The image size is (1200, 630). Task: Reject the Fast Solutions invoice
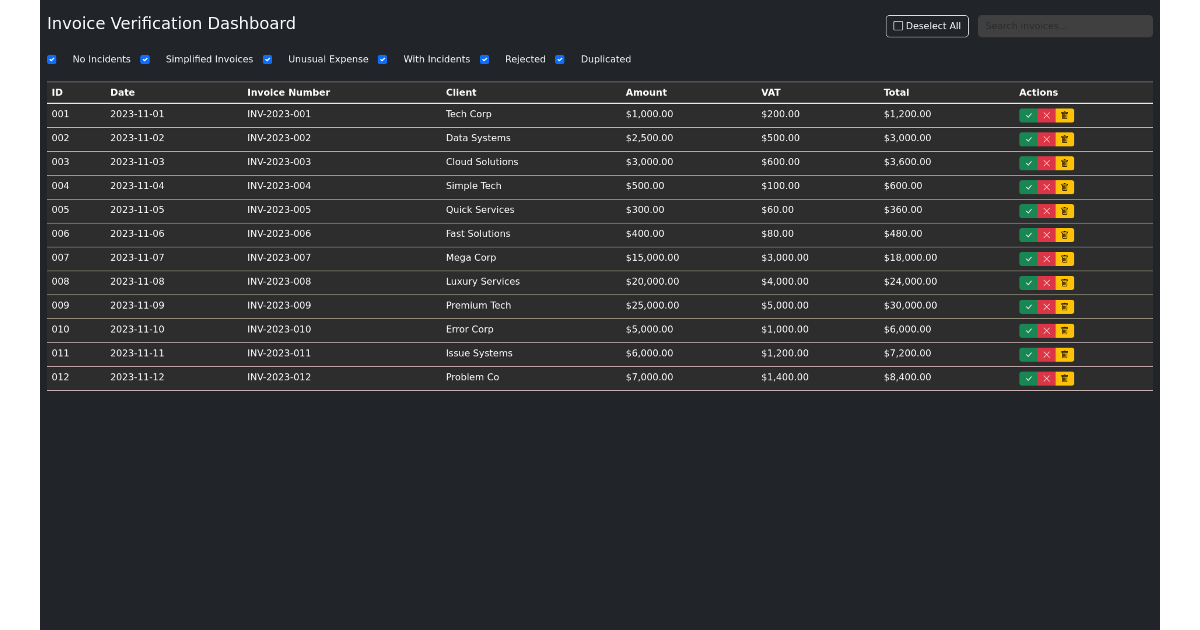point(1046,235)
